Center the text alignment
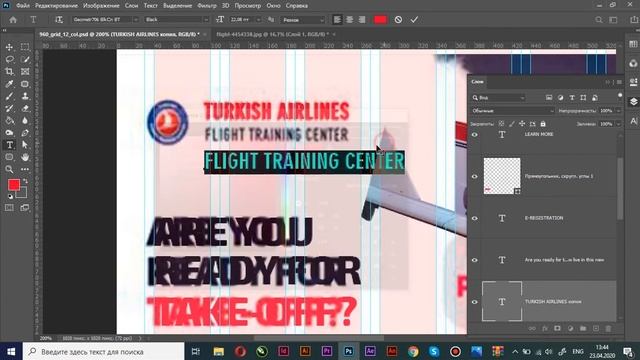640x360 pixels. (x=350, y=20)
